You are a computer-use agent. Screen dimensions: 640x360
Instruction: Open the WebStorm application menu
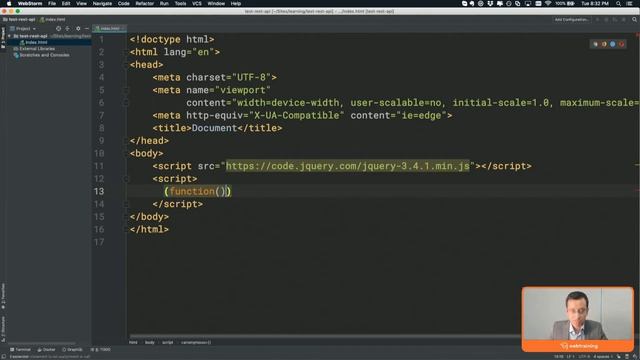(30, 3)
